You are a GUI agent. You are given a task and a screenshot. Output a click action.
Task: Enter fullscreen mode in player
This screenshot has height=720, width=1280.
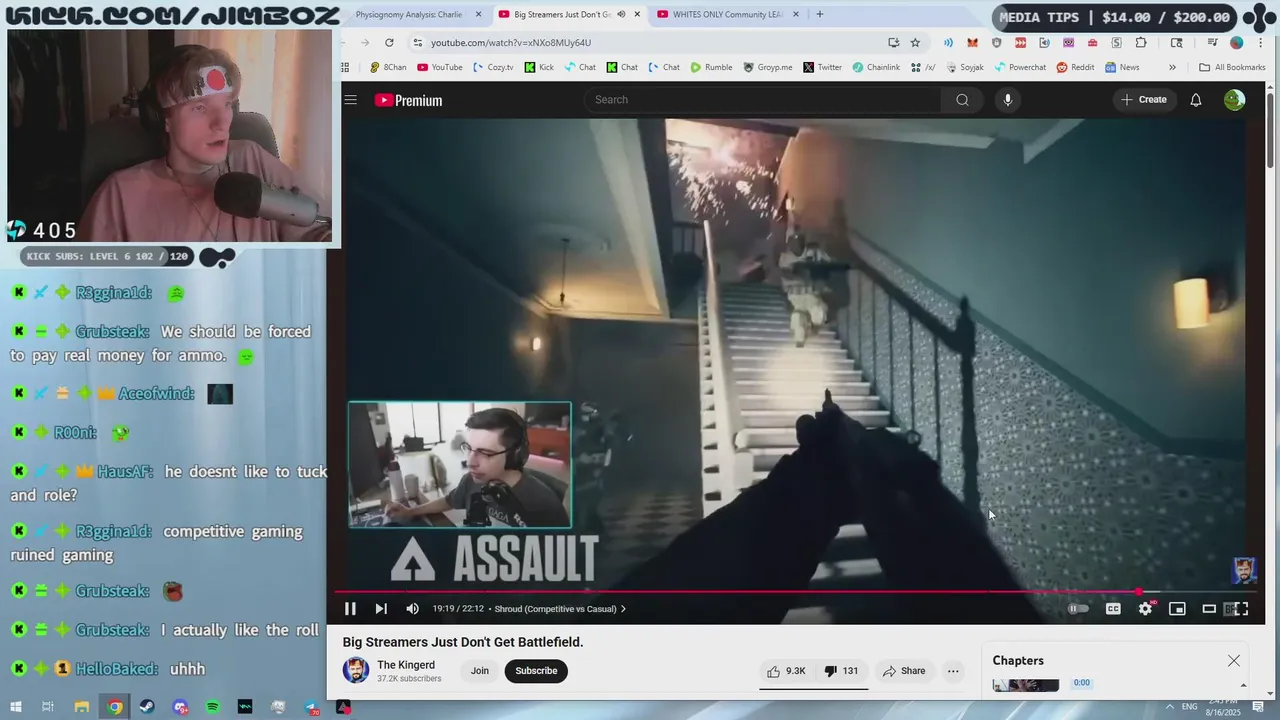(x=1241, y=609)
